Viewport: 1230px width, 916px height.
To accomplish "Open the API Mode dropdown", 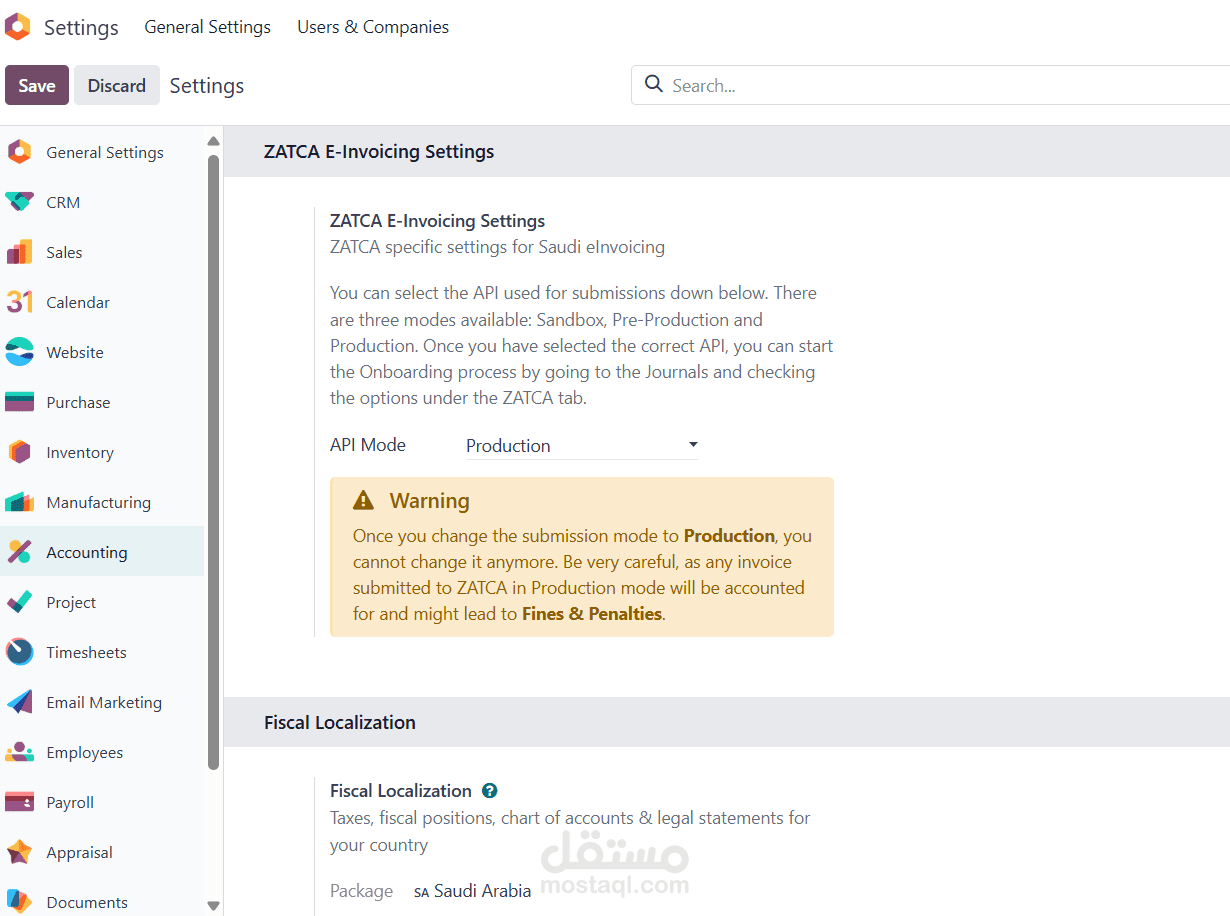I will 581,445.
